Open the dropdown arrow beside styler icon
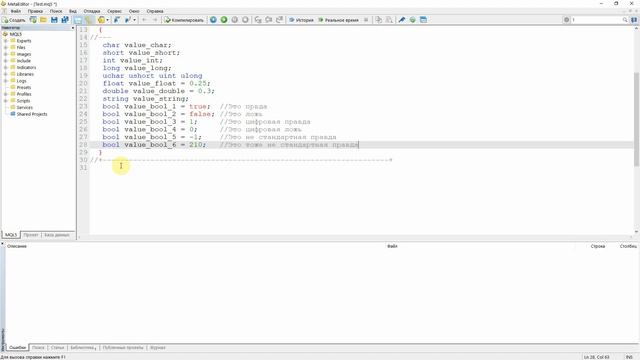 tap(107, 20)
